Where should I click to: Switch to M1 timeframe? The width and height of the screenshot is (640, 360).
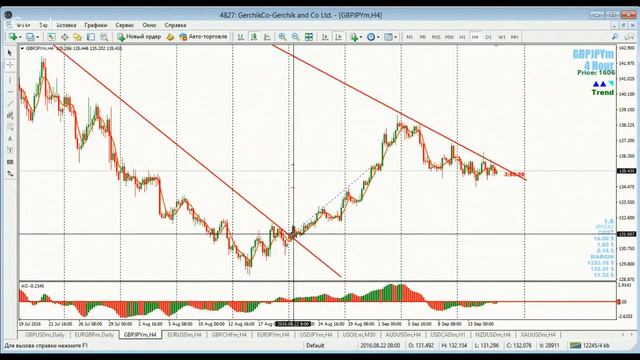409,37
